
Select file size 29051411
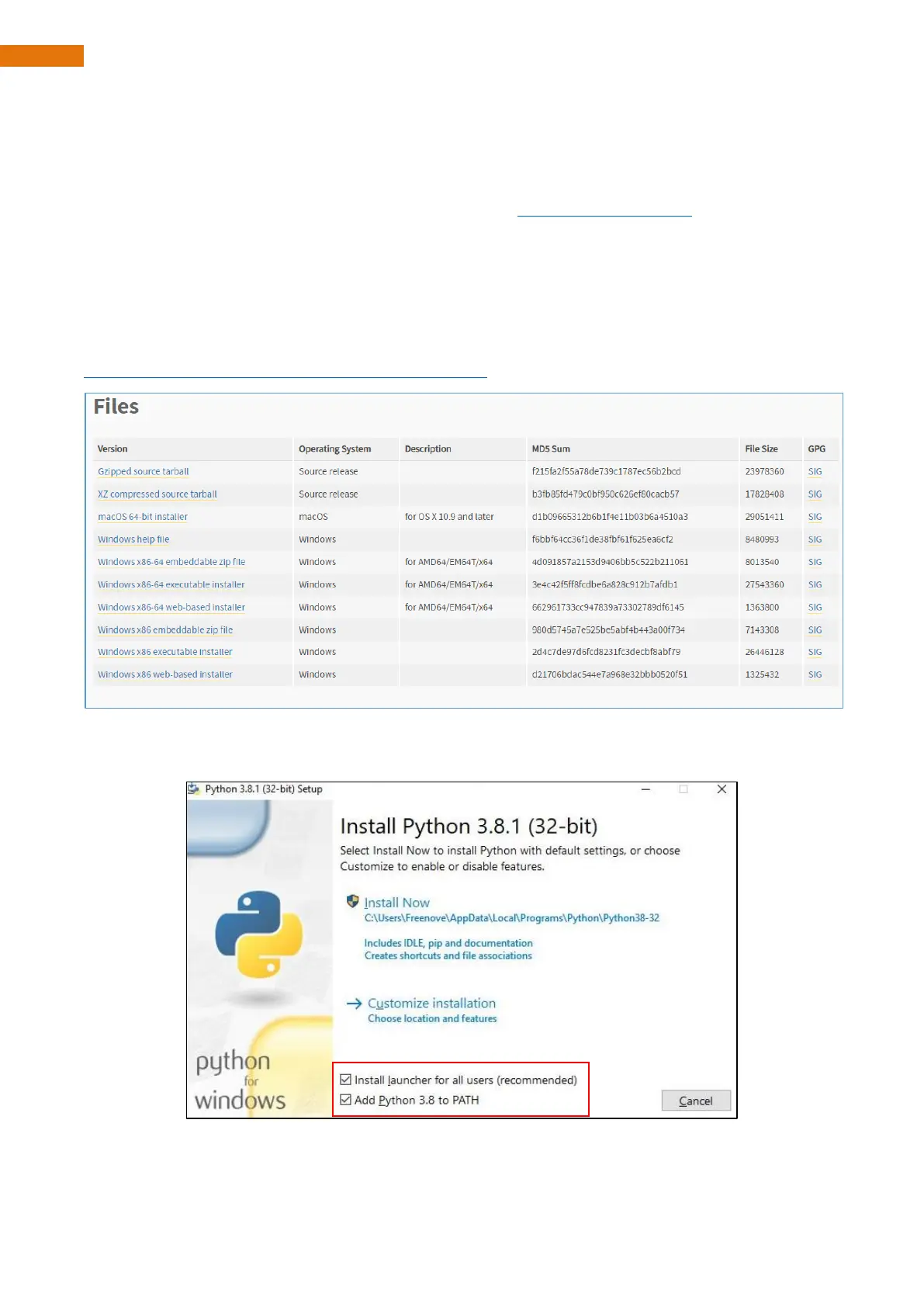click(x=764, y=516)
